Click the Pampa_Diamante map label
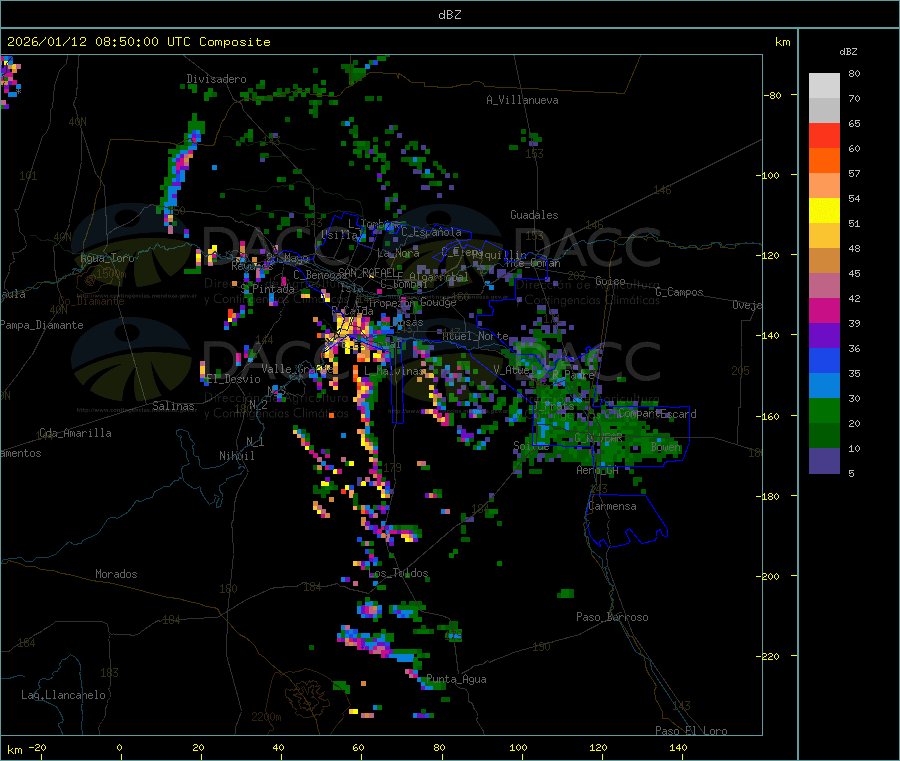Image resolution: width=900 pixels, height=761 pixels. [42, 325]
